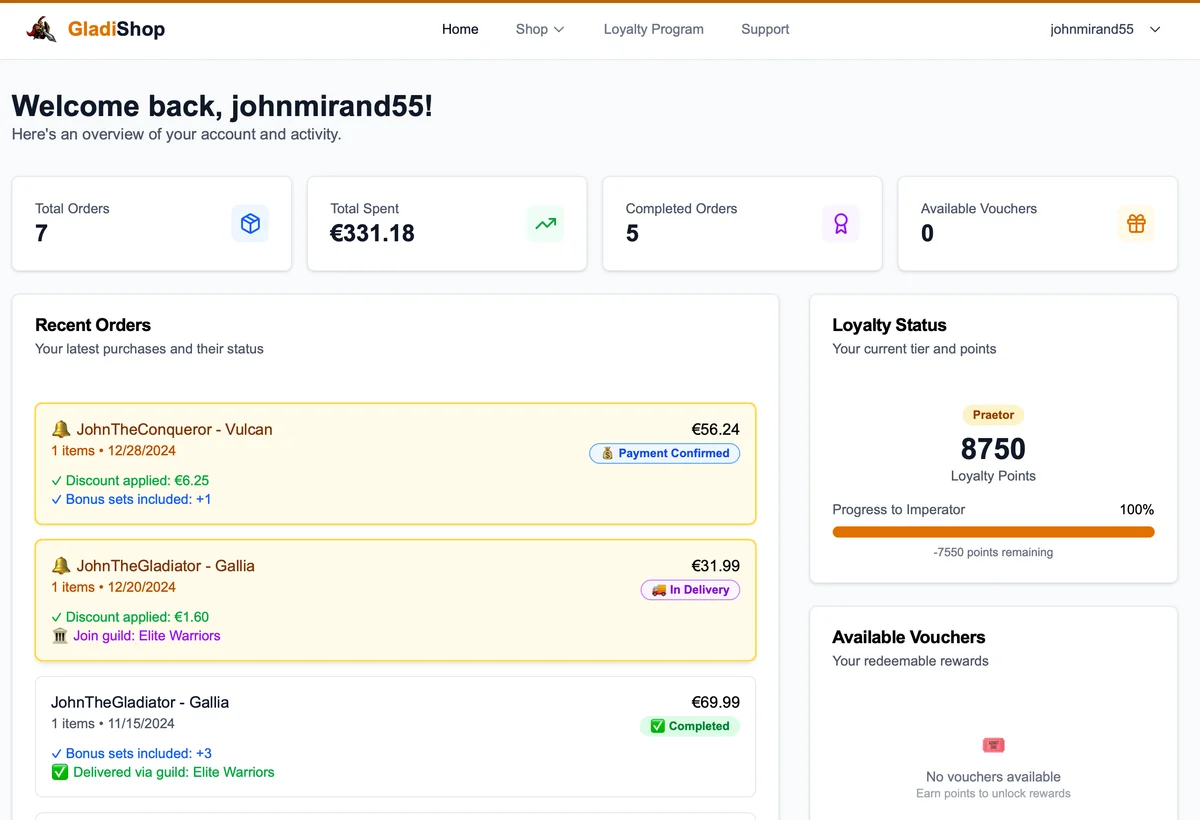
Task: Click the Praetor tier badge
Action: coord(993,415)
